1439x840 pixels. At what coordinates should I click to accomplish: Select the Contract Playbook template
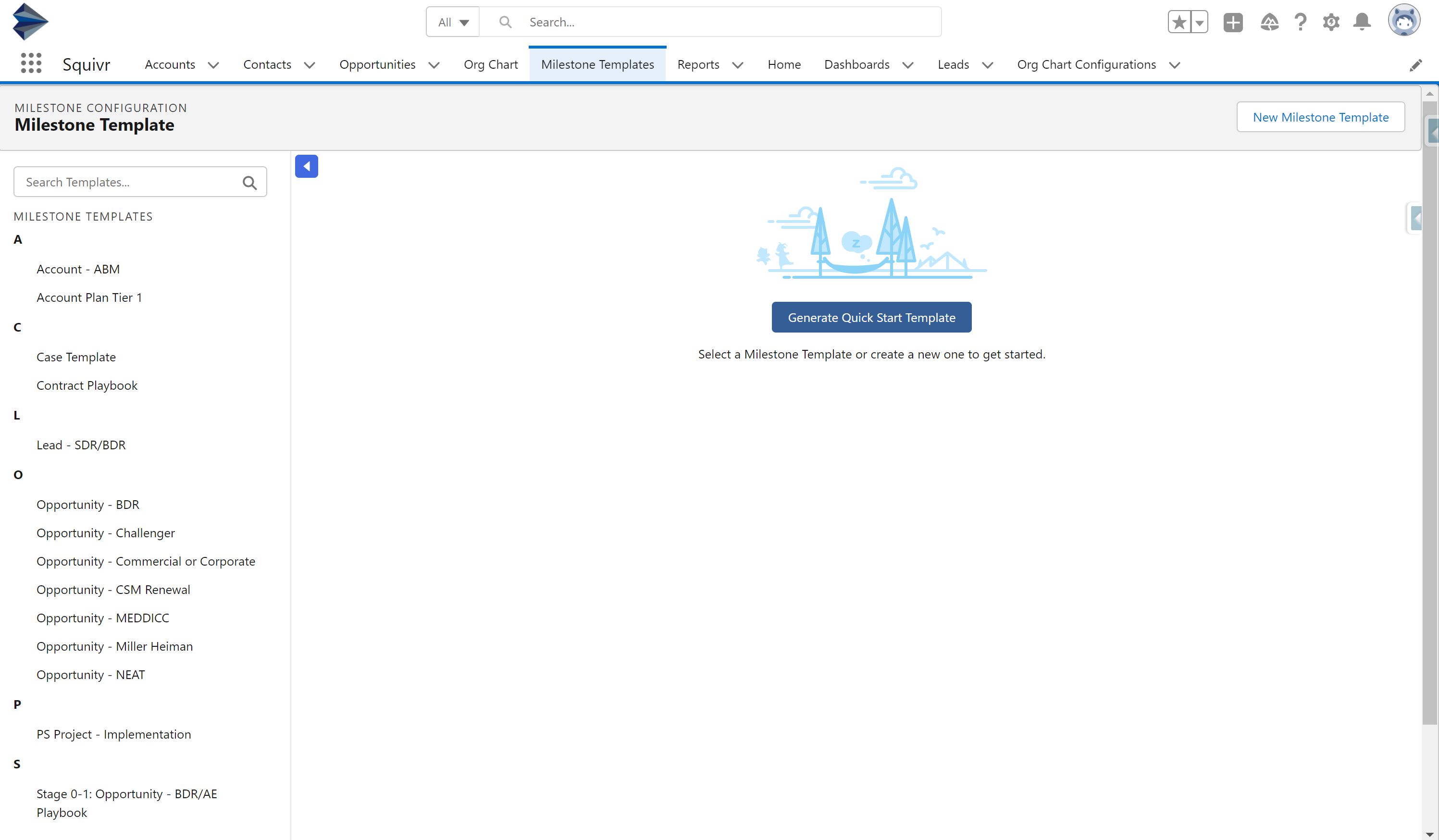[x=87, y=385]
